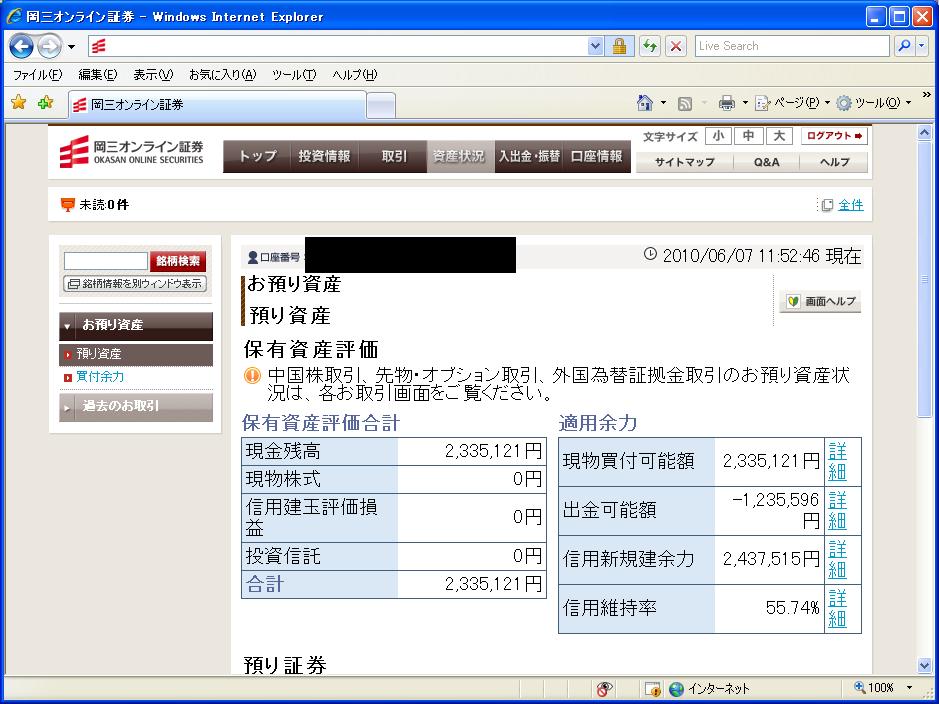Click the browser Back arrow button
The height and width of the screenshot is (704, 939).
click(x=22, y=46)
